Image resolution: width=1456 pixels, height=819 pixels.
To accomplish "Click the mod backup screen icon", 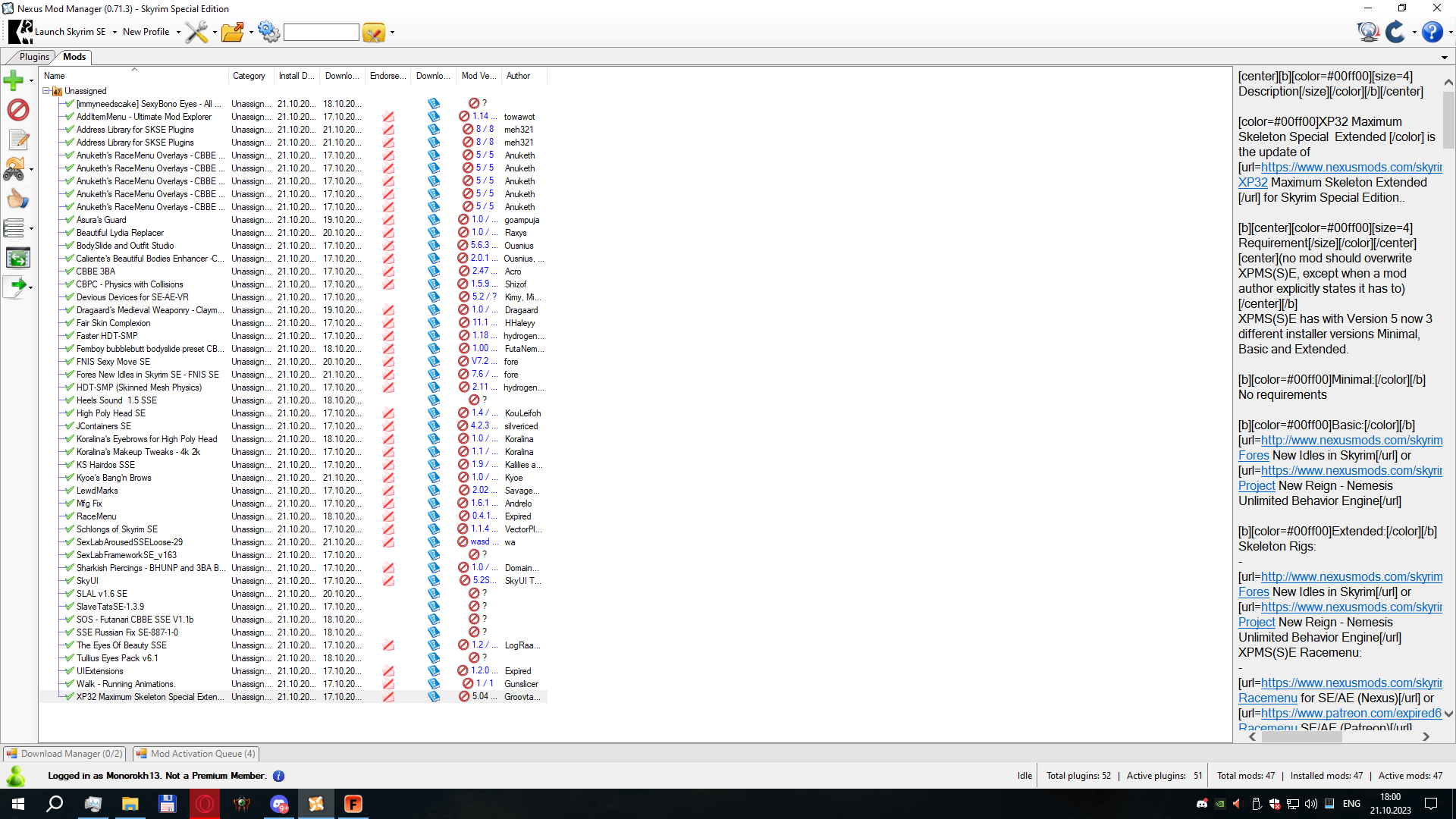I will [x=17, y=258].
